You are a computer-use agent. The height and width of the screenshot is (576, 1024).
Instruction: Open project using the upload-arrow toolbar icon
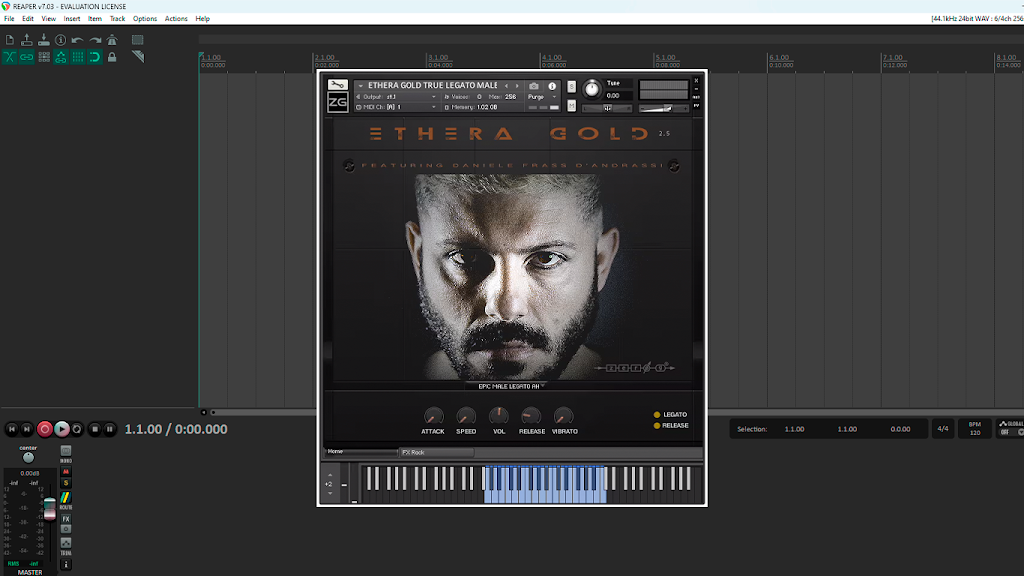[27, 40]
